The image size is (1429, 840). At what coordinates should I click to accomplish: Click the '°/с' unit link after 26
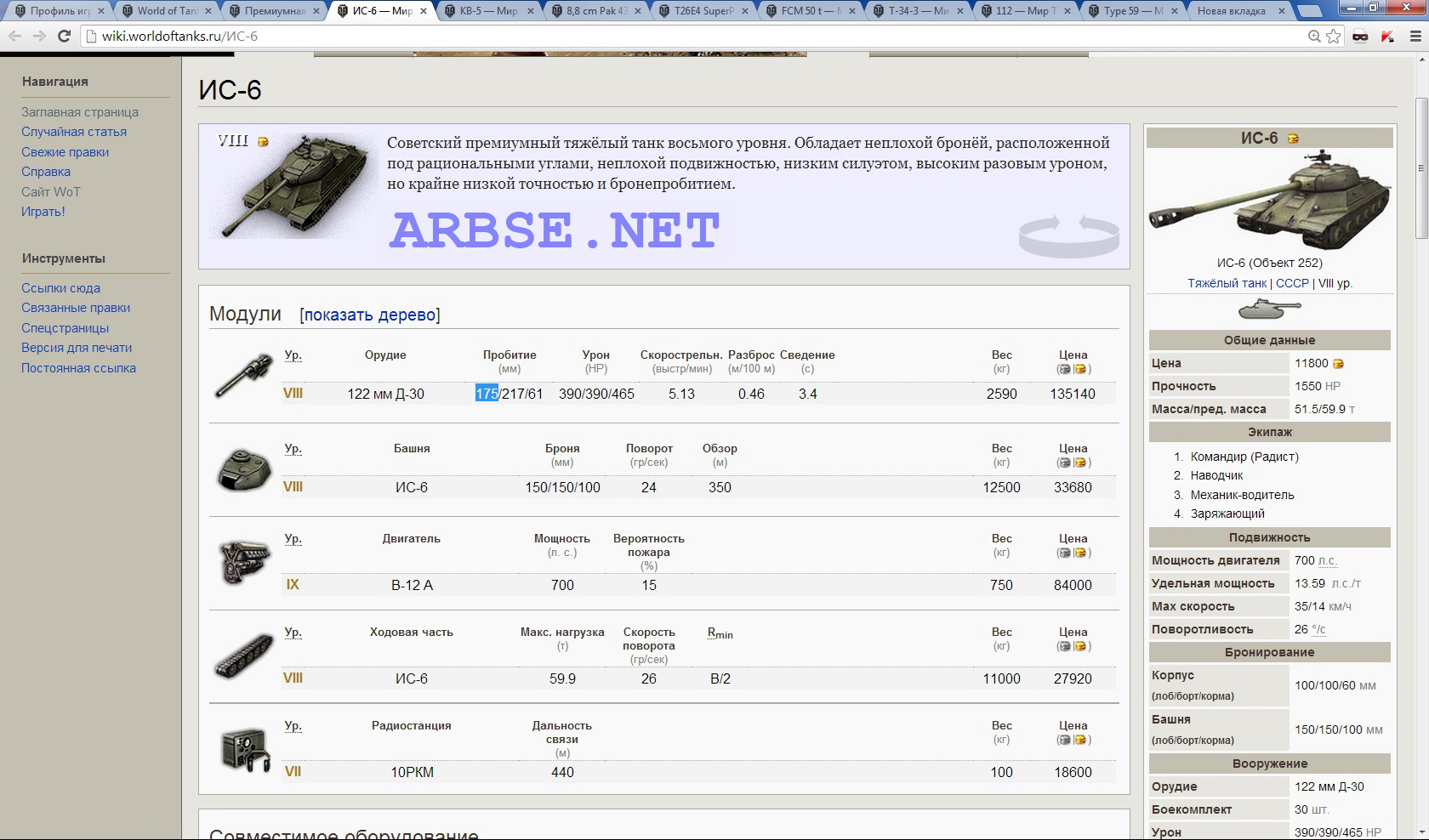pyautogui.click(x=1318, y=630)
